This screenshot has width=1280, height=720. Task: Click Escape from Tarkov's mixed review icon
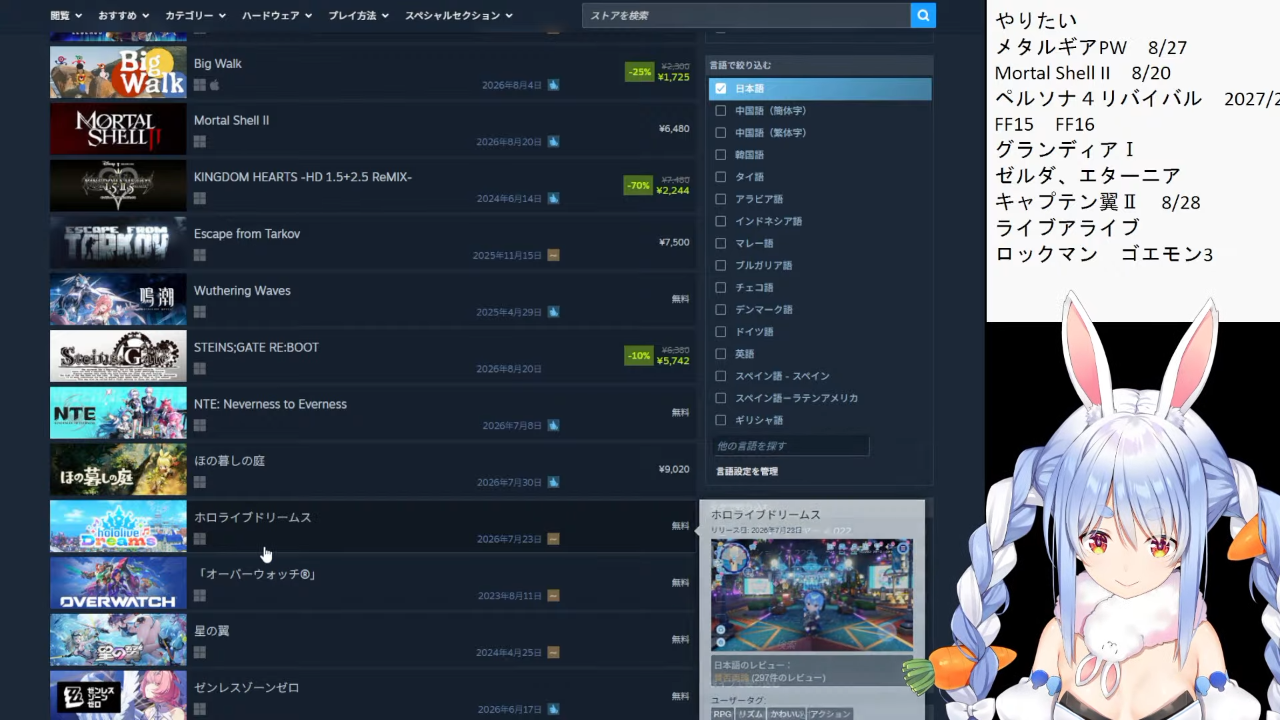click(x=553, y=255)
